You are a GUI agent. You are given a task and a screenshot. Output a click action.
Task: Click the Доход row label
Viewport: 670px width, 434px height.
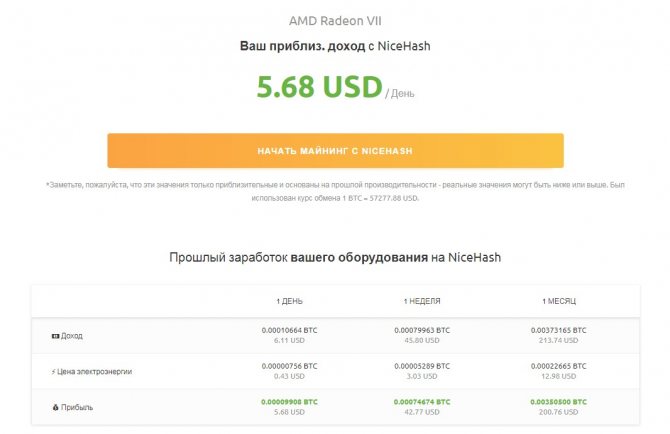coord(72,336)
